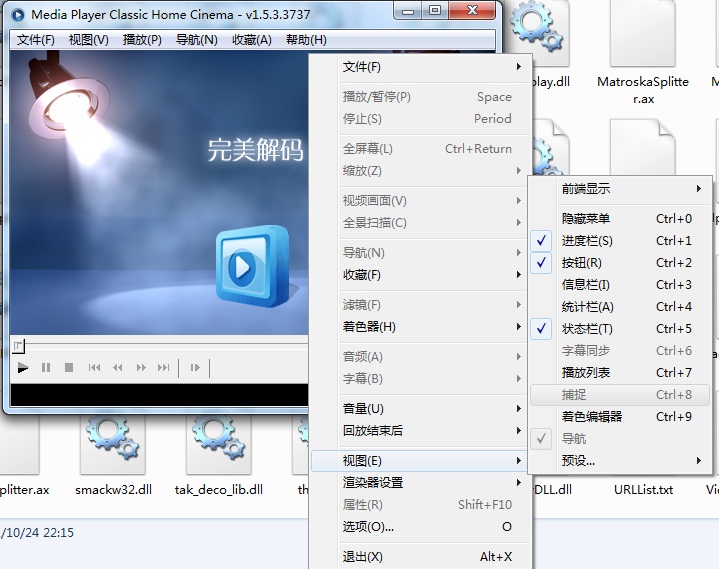Screen dimensions: 719x569
Task: Click the fast-forward (increase speed) button
Action: tap(141, 368)
